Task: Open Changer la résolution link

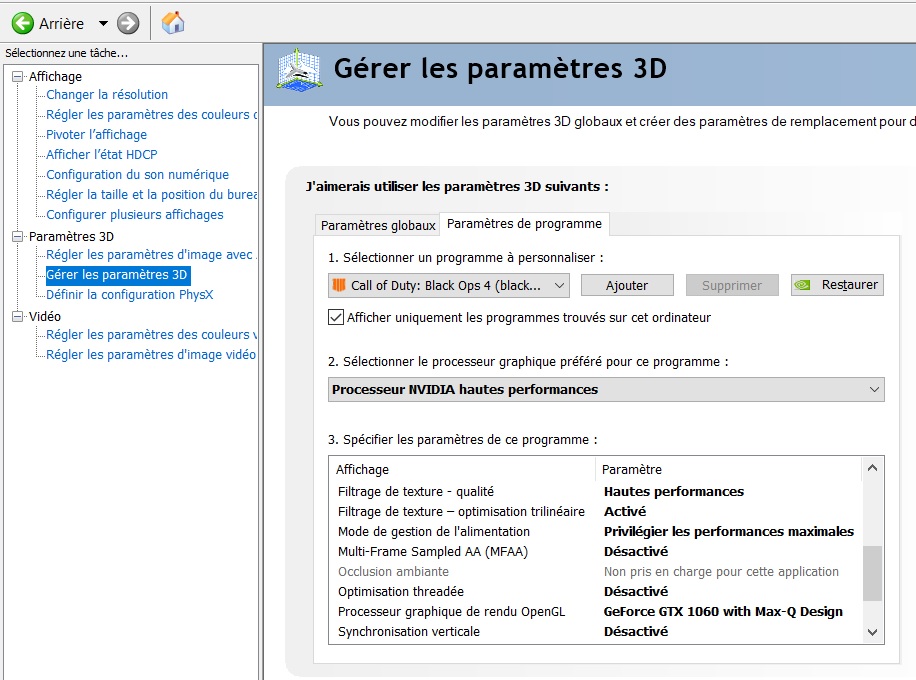Action: 107,95
